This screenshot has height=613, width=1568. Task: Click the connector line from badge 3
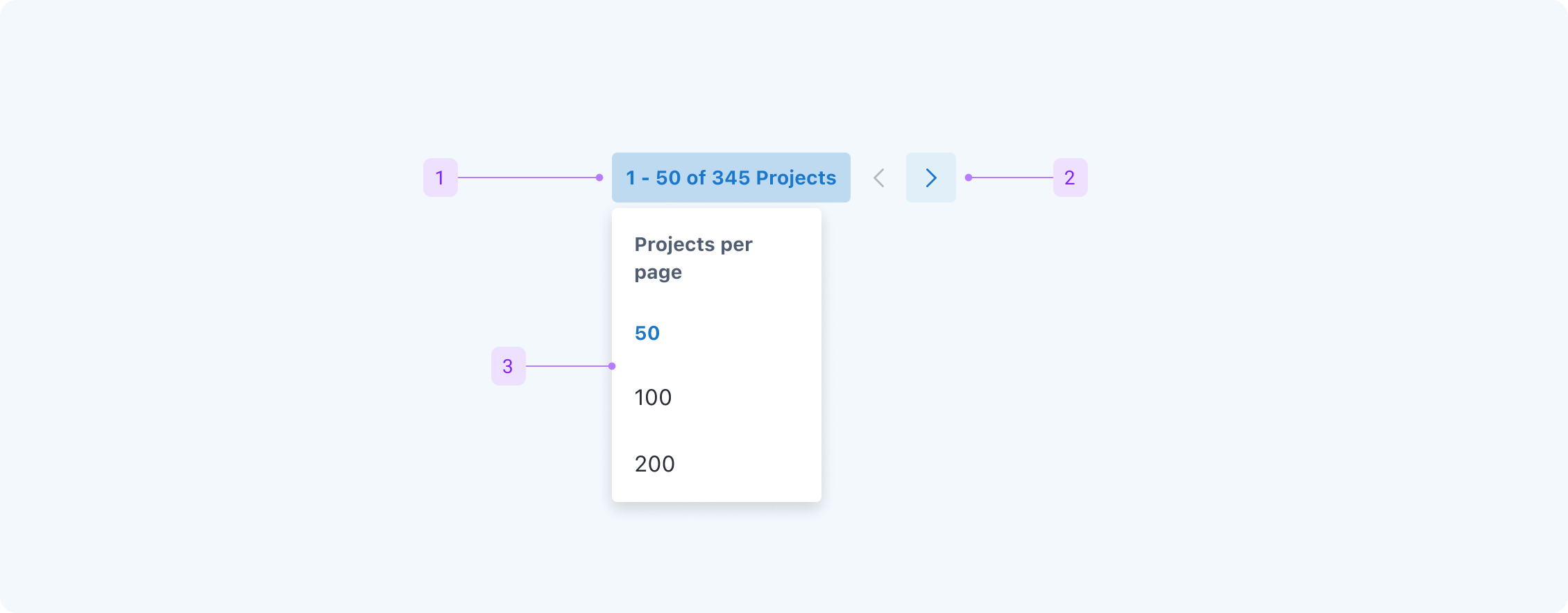[568, 366]
